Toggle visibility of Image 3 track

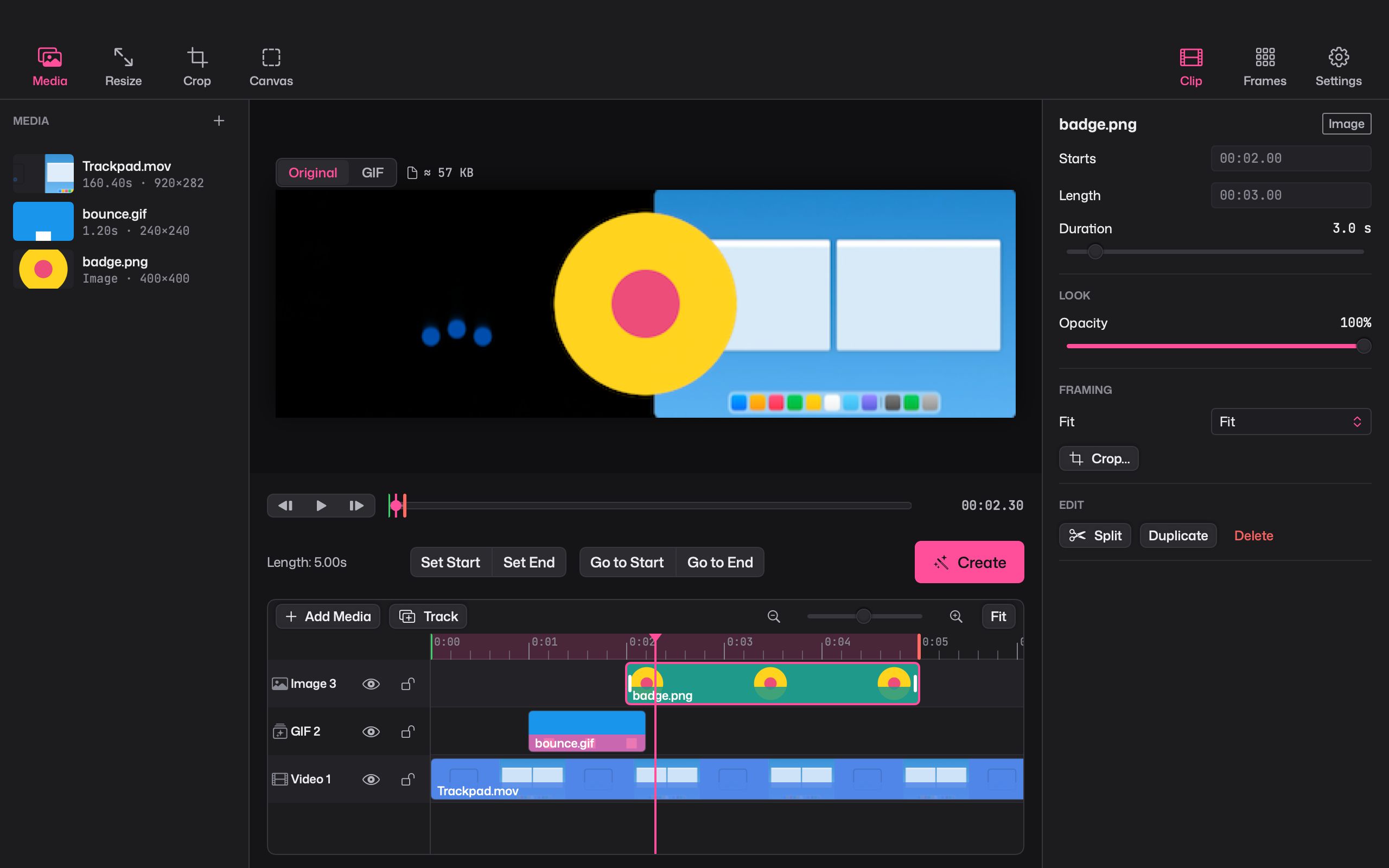(371, 684)
